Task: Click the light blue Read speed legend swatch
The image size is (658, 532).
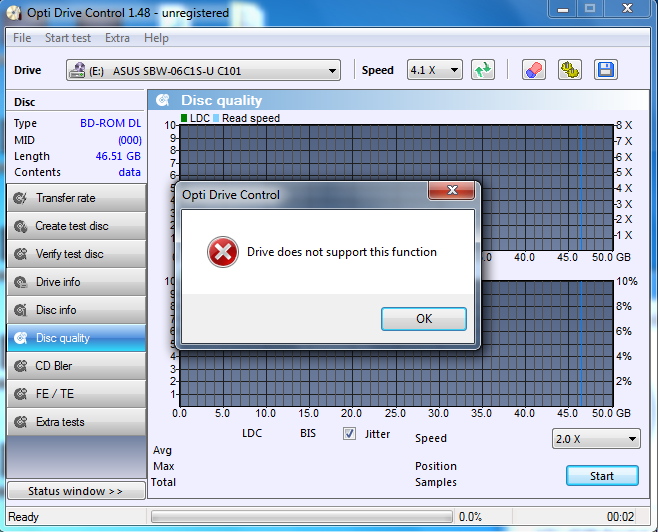Action: click(x=216, y=118)
